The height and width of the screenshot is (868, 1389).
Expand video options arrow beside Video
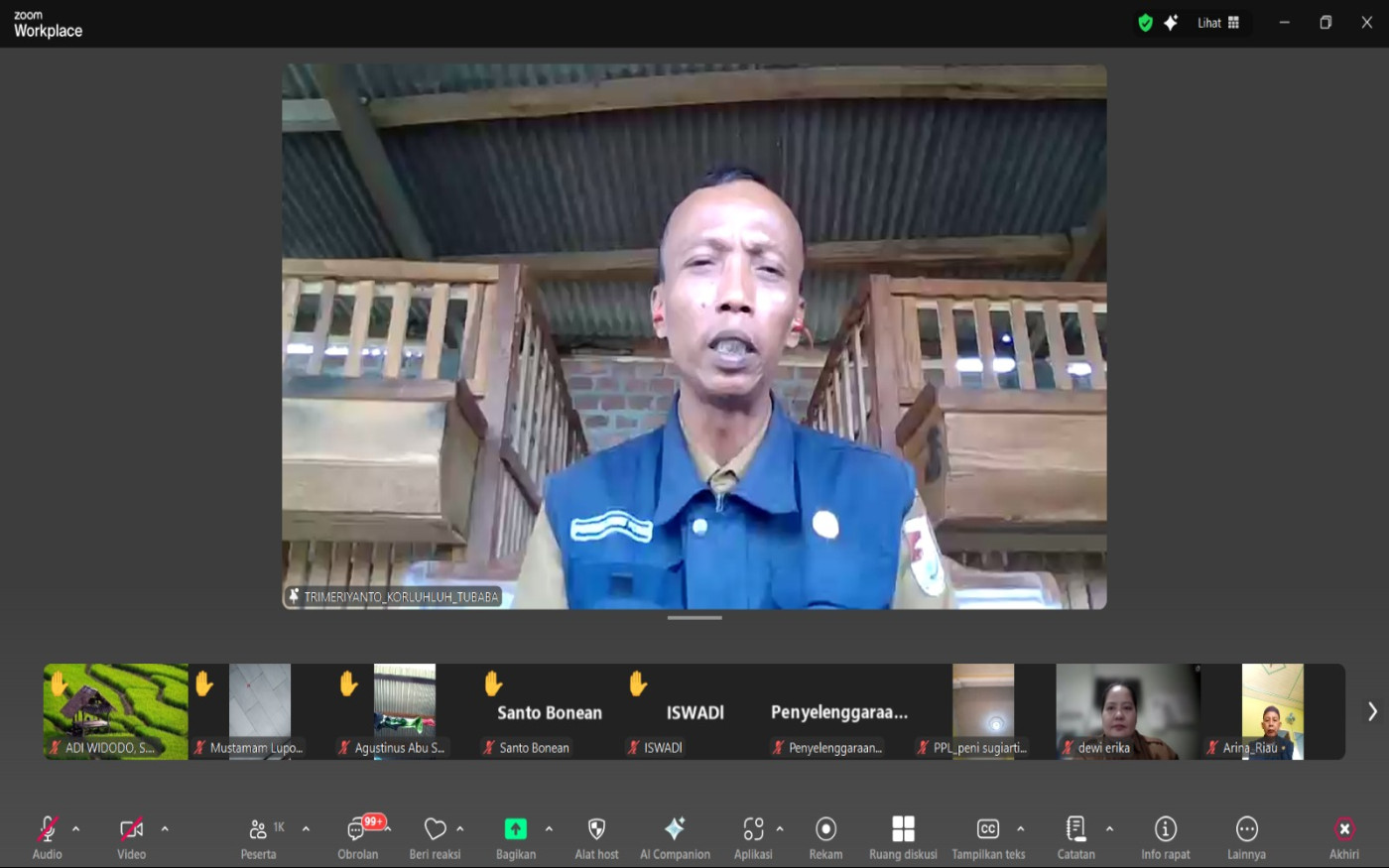point(165,828)
